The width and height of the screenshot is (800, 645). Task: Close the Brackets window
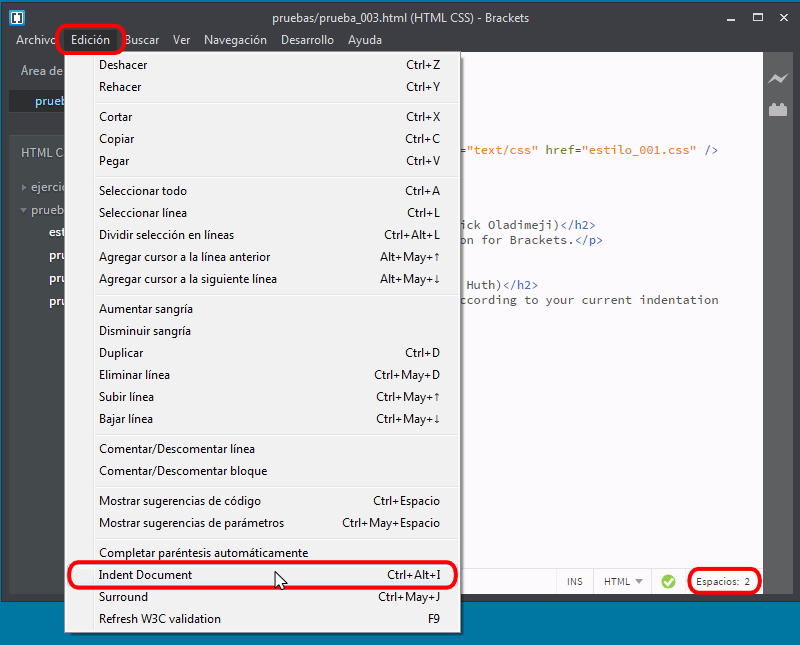784,18
